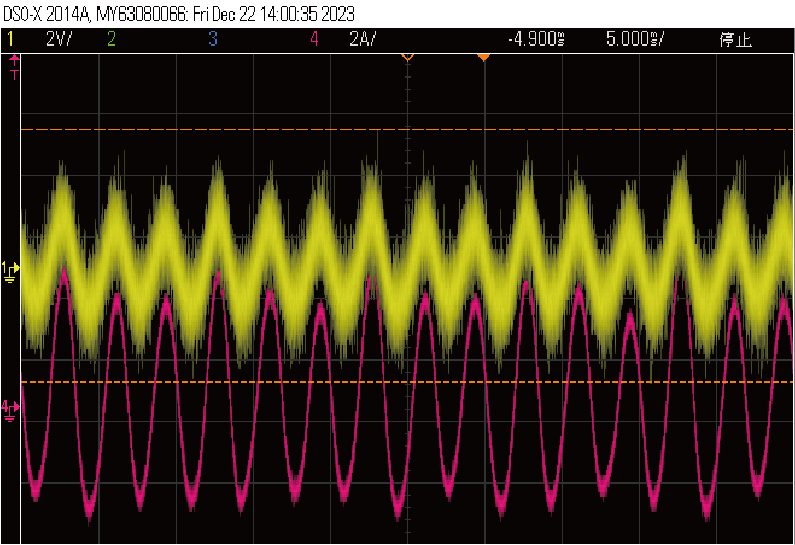Open the 2A/ channel 4 scale setting
Viewport: 795px width, 545px height.
coord(361,39)
